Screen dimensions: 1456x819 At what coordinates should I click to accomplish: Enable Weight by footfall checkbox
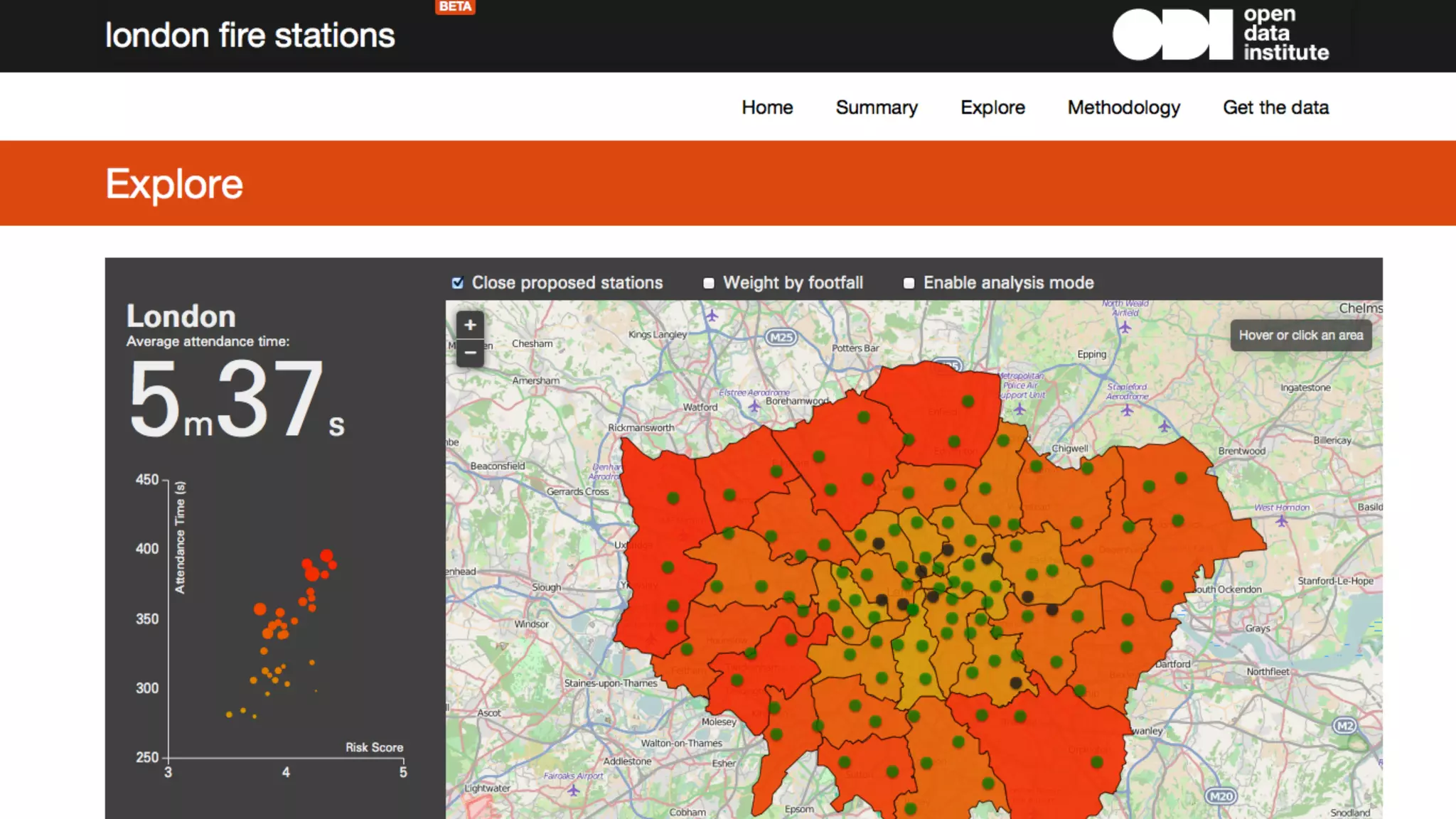click(709, 283)
